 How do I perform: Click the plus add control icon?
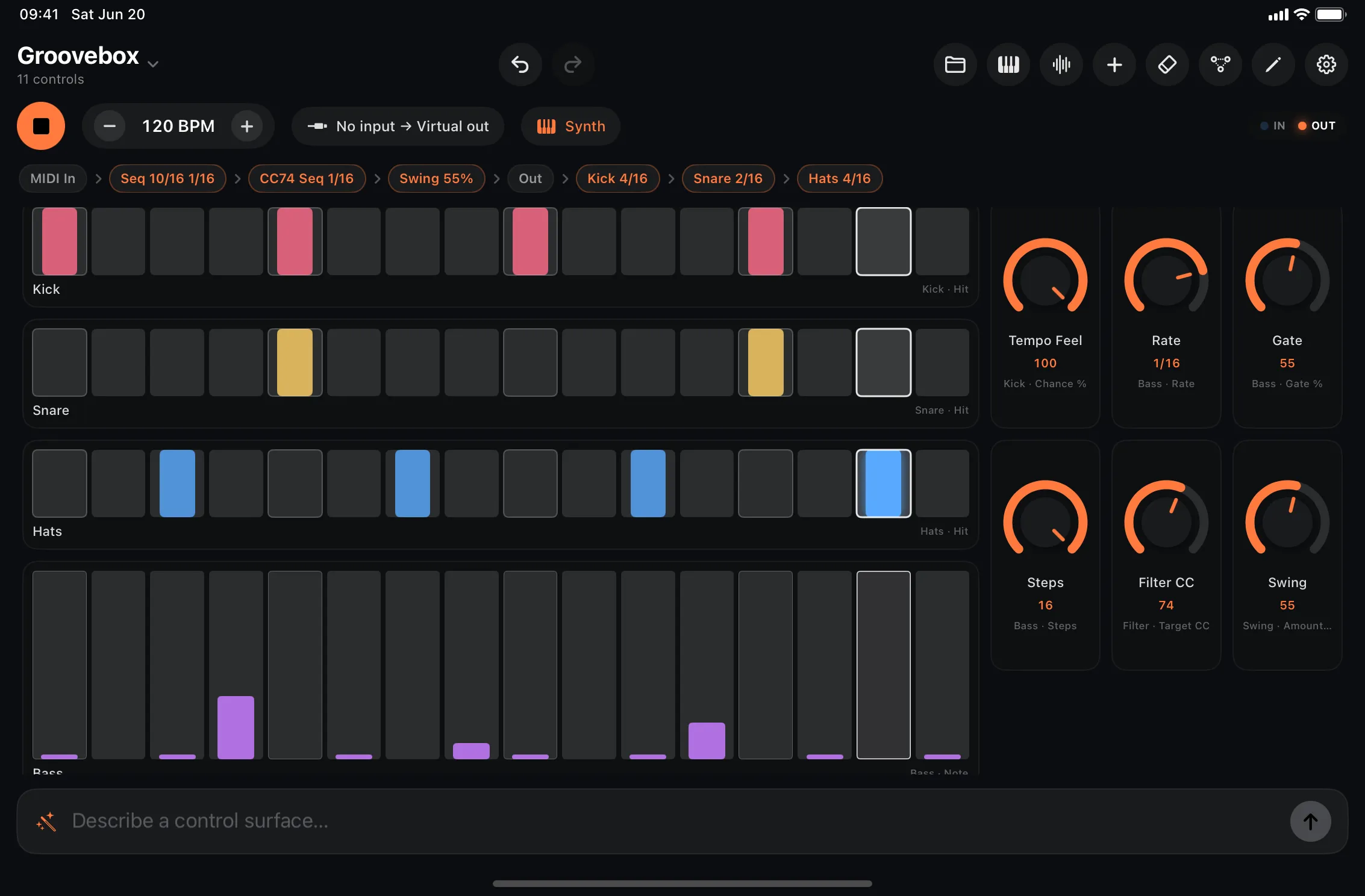pyautogui.click(x=1114, y=64)
